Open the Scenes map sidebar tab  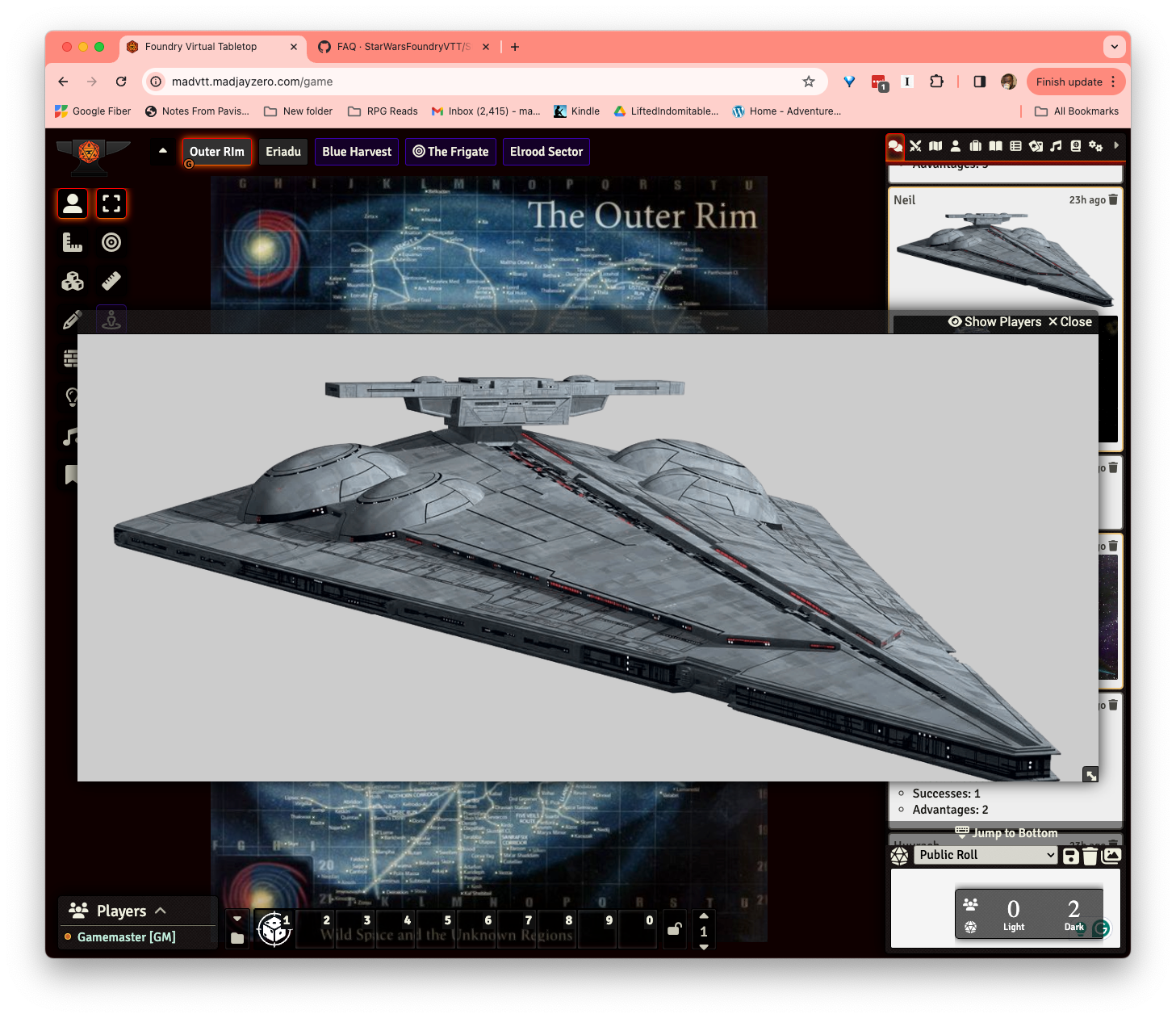click(935, 146)
